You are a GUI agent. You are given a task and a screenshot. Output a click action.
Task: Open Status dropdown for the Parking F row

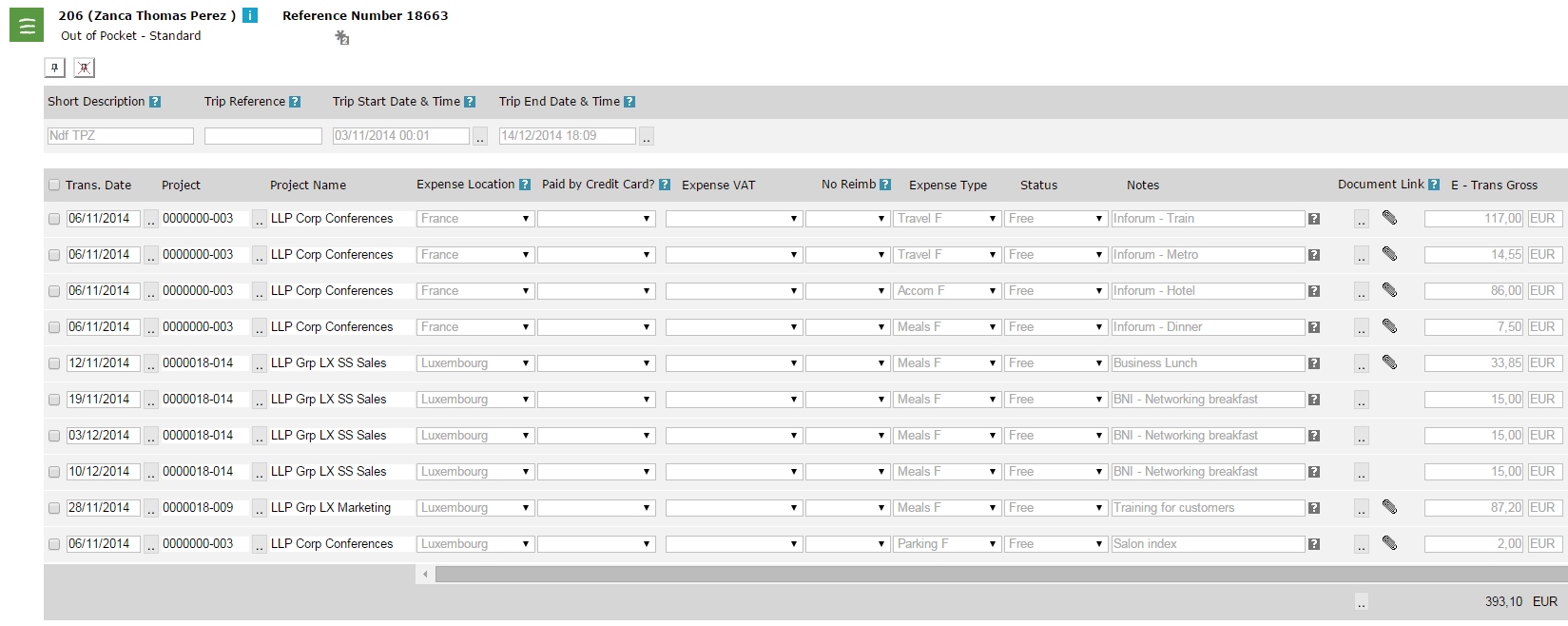[x=1055, y=544]
